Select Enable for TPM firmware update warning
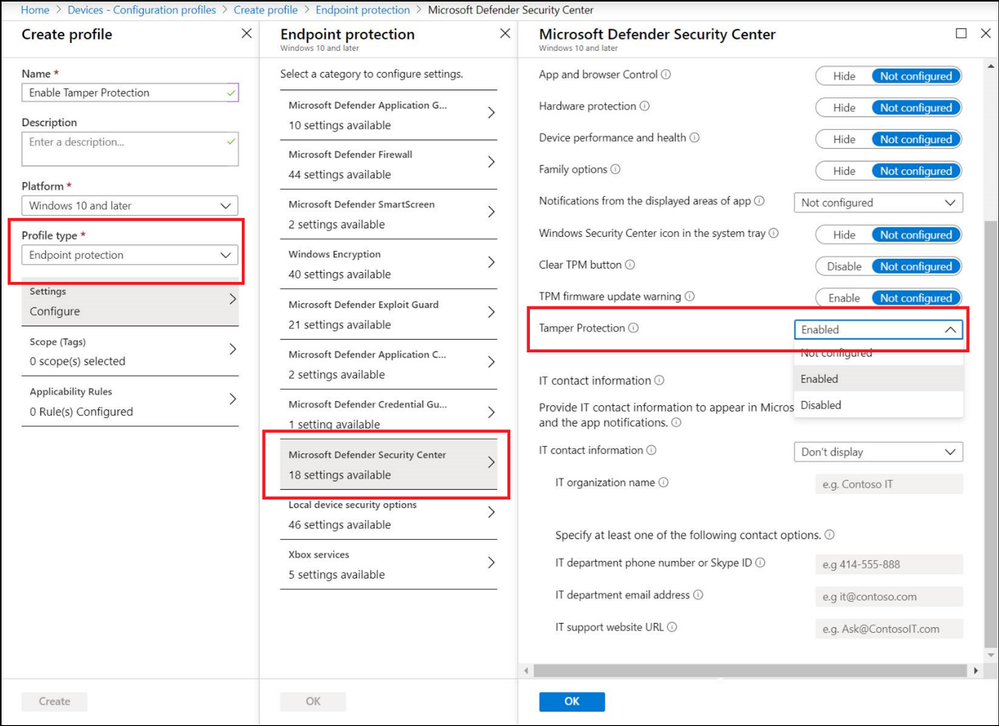The height and width of the screenshot is (726, 999). tap(843, 297)
